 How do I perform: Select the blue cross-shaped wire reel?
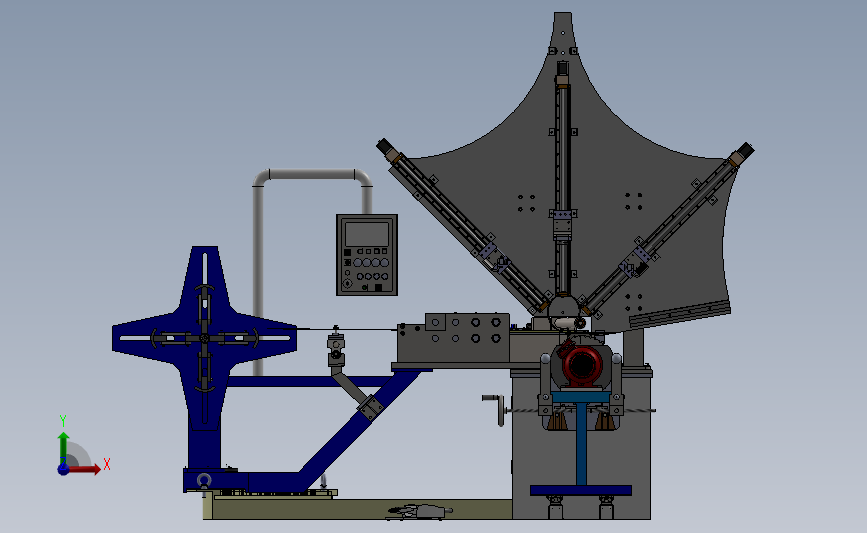[x=205, y=338]
